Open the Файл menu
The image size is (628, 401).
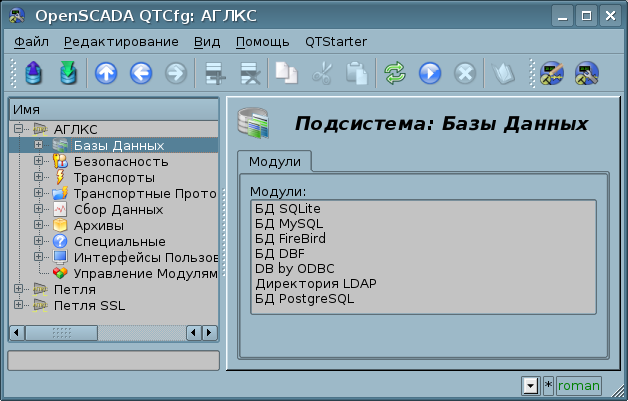[x=31, y=42]
